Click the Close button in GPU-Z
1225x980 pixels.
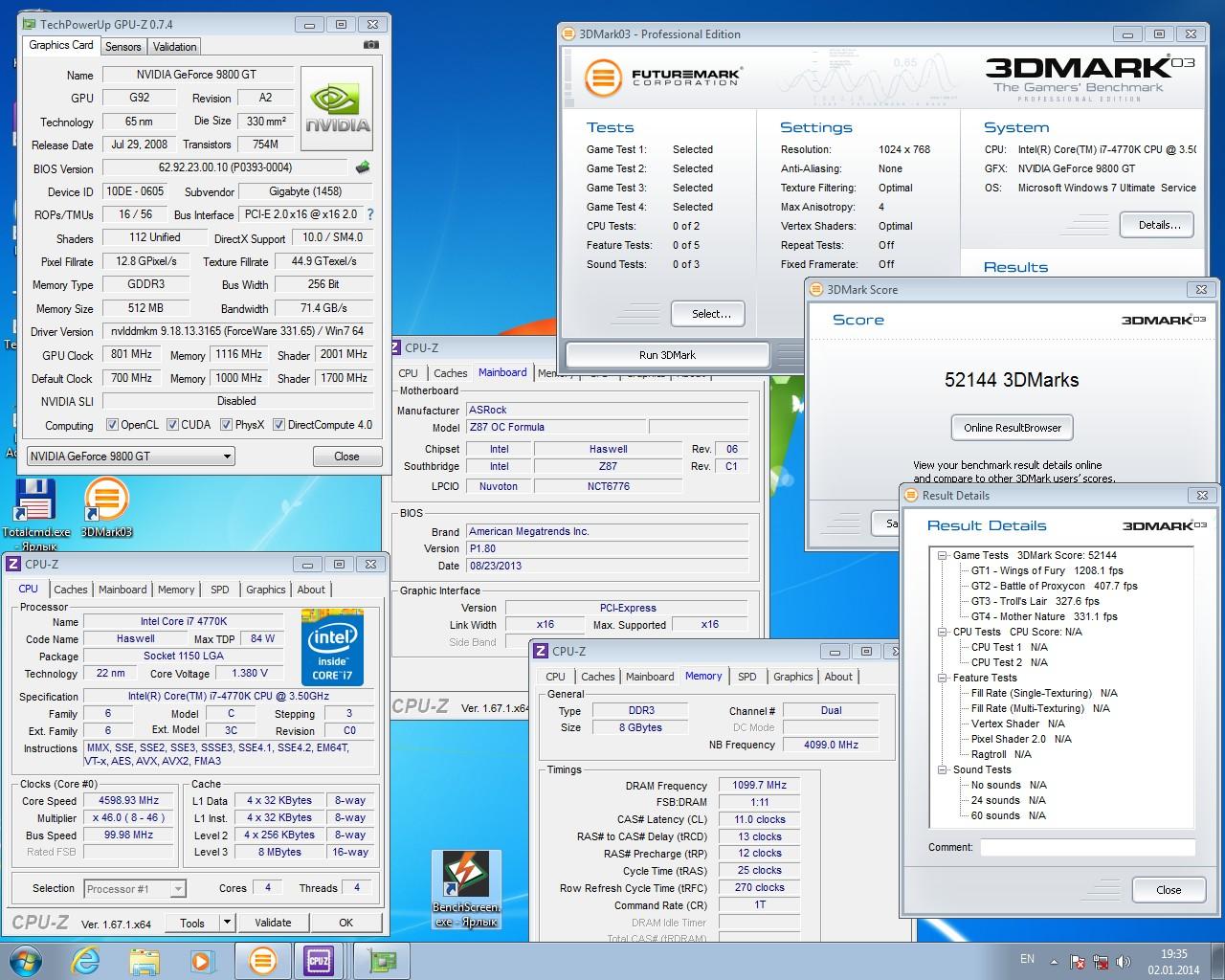tap(346, 457)
